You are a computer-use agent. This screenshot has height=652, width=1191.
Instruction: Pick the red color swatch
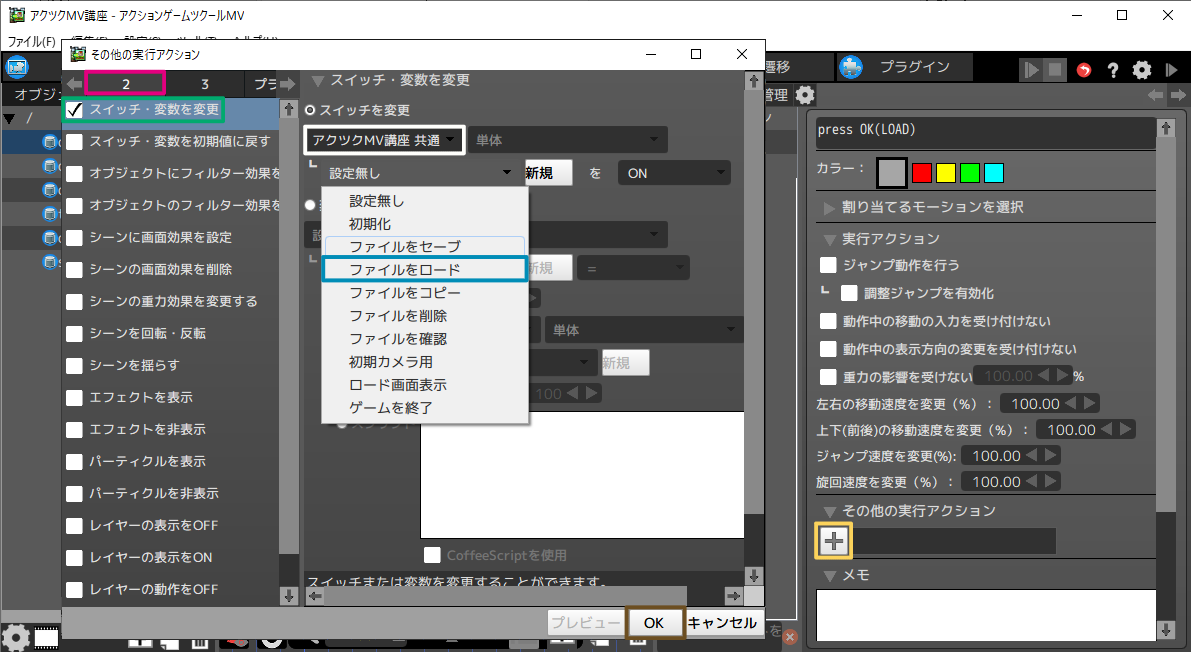point(922,173)
